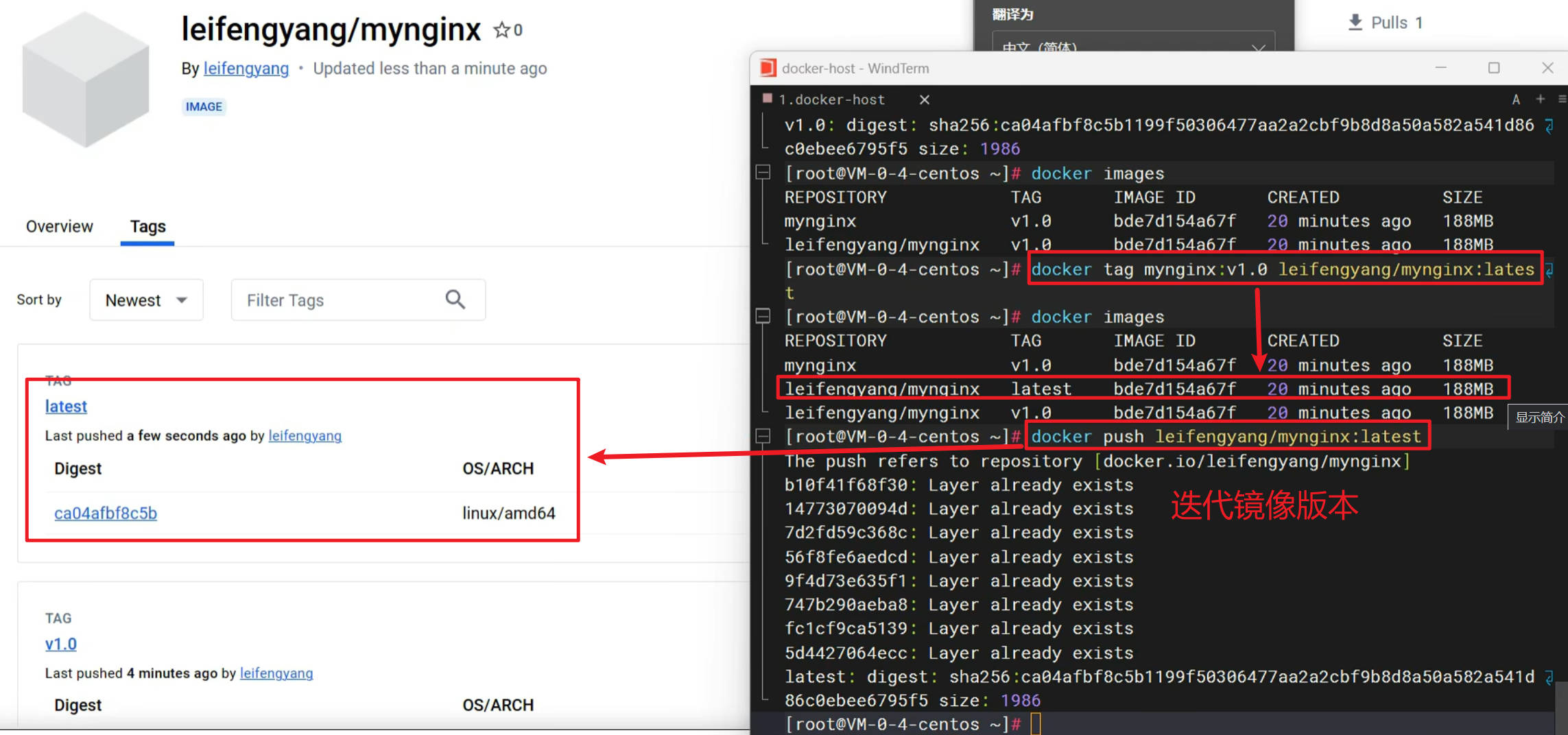Image resolution: width=1568 pixels, height=735 pixels.
Task: Click the Pulls download icon
Action: [1355, 23]
